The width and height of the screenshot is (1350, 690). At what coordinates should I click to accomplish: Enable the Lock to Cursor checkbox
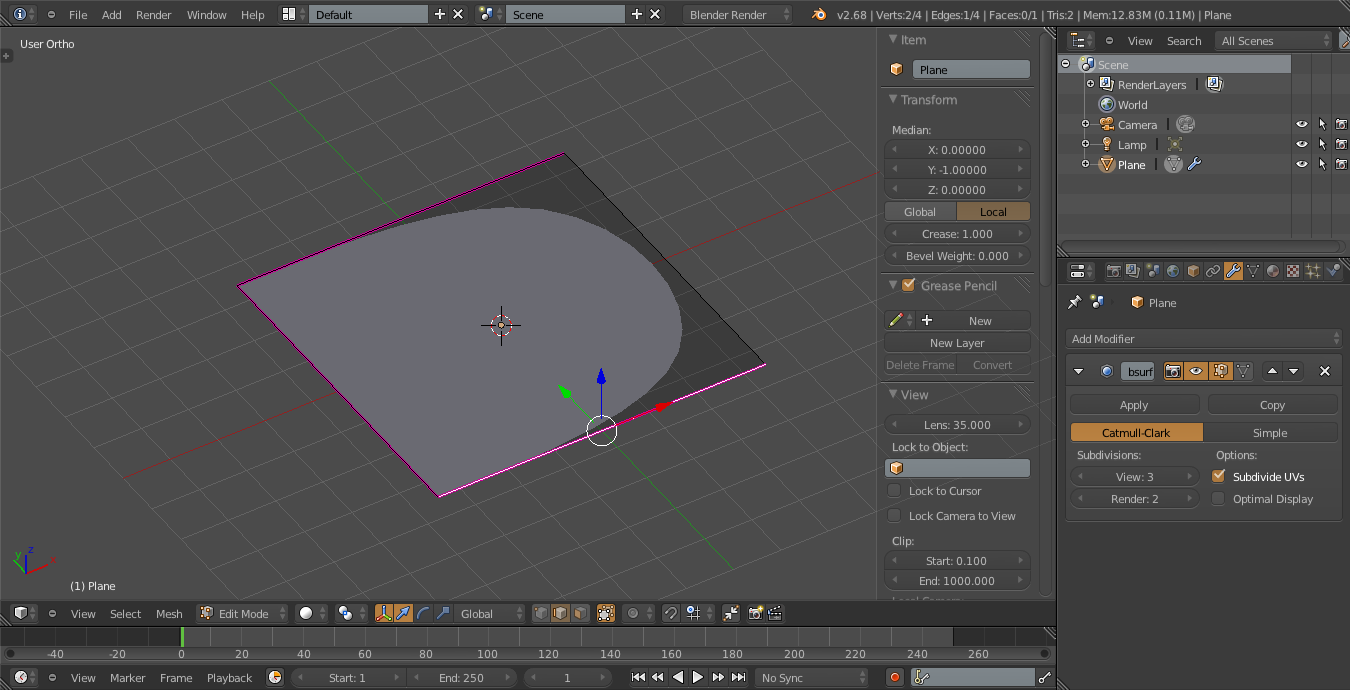894,491
